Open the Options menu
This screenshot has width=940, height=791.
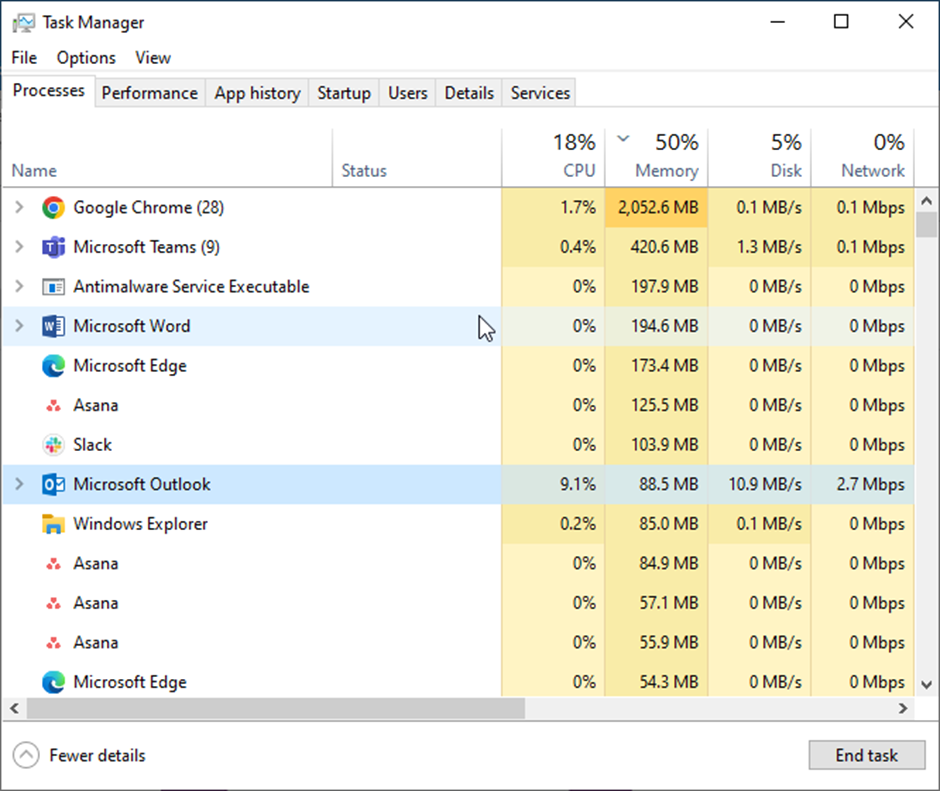86,58
